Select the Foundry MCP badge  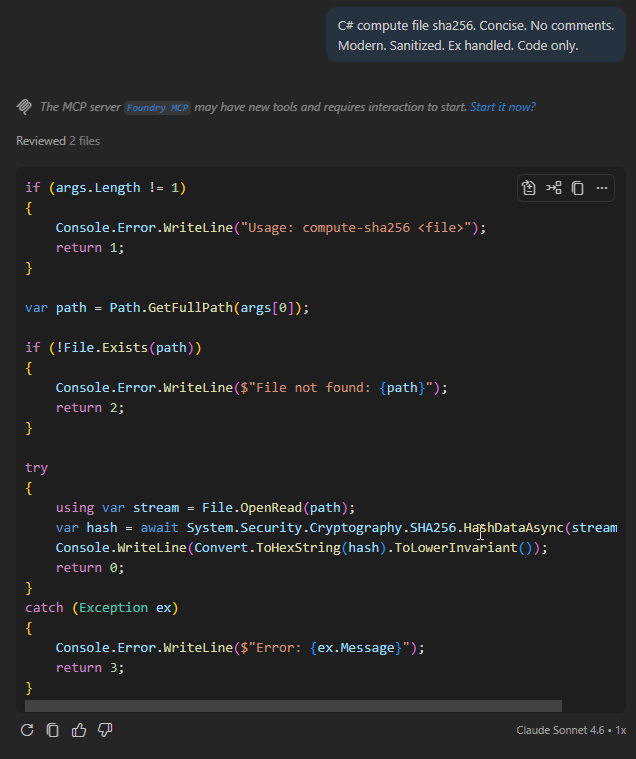point(157,107)
